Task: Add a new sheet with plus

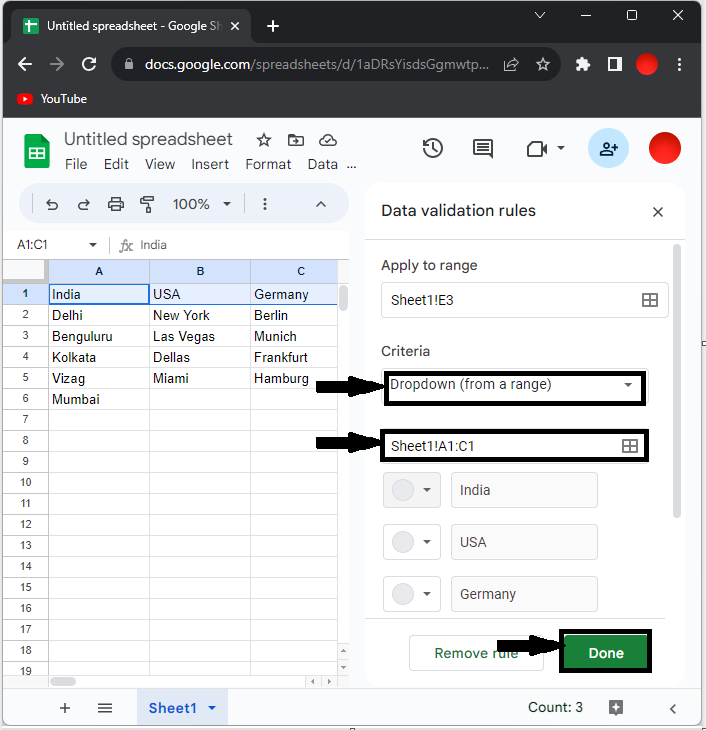Action: click(65, 708)
